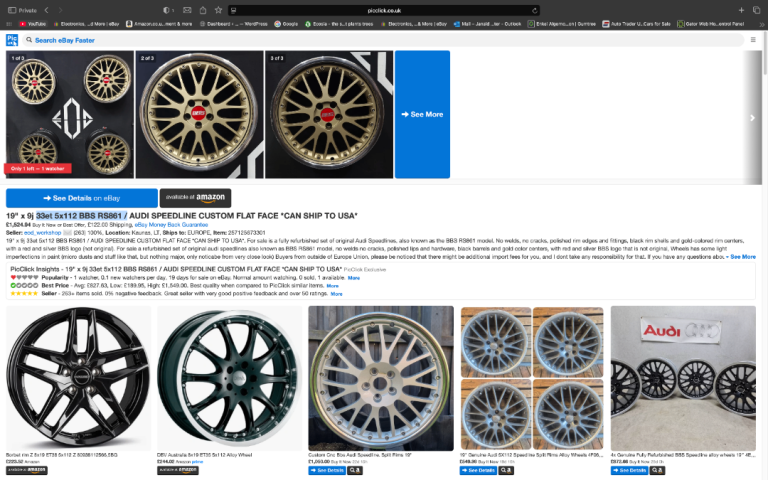Open the Dashboard WordPress bookmark
768x480 pixels.
[234, 24]
